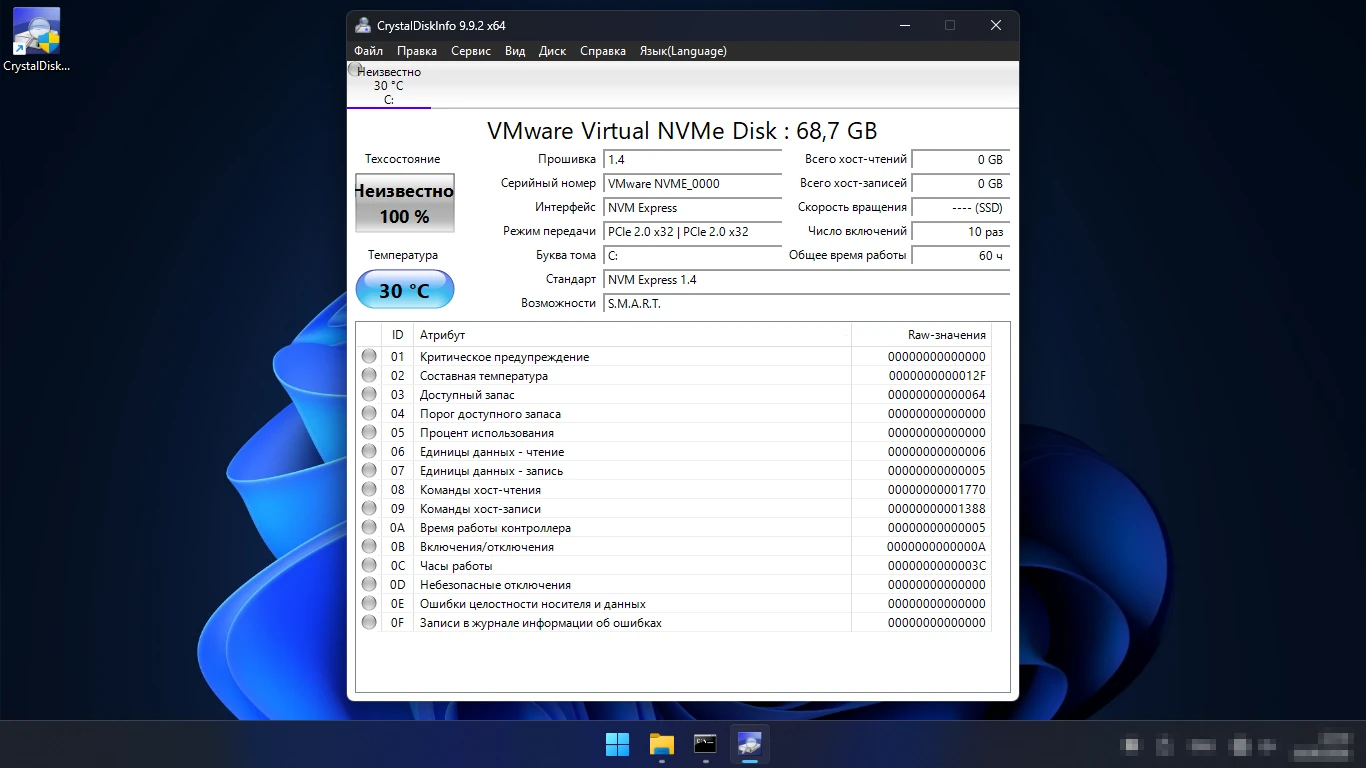Click the Буква тома field showing C:

(693, 256)
